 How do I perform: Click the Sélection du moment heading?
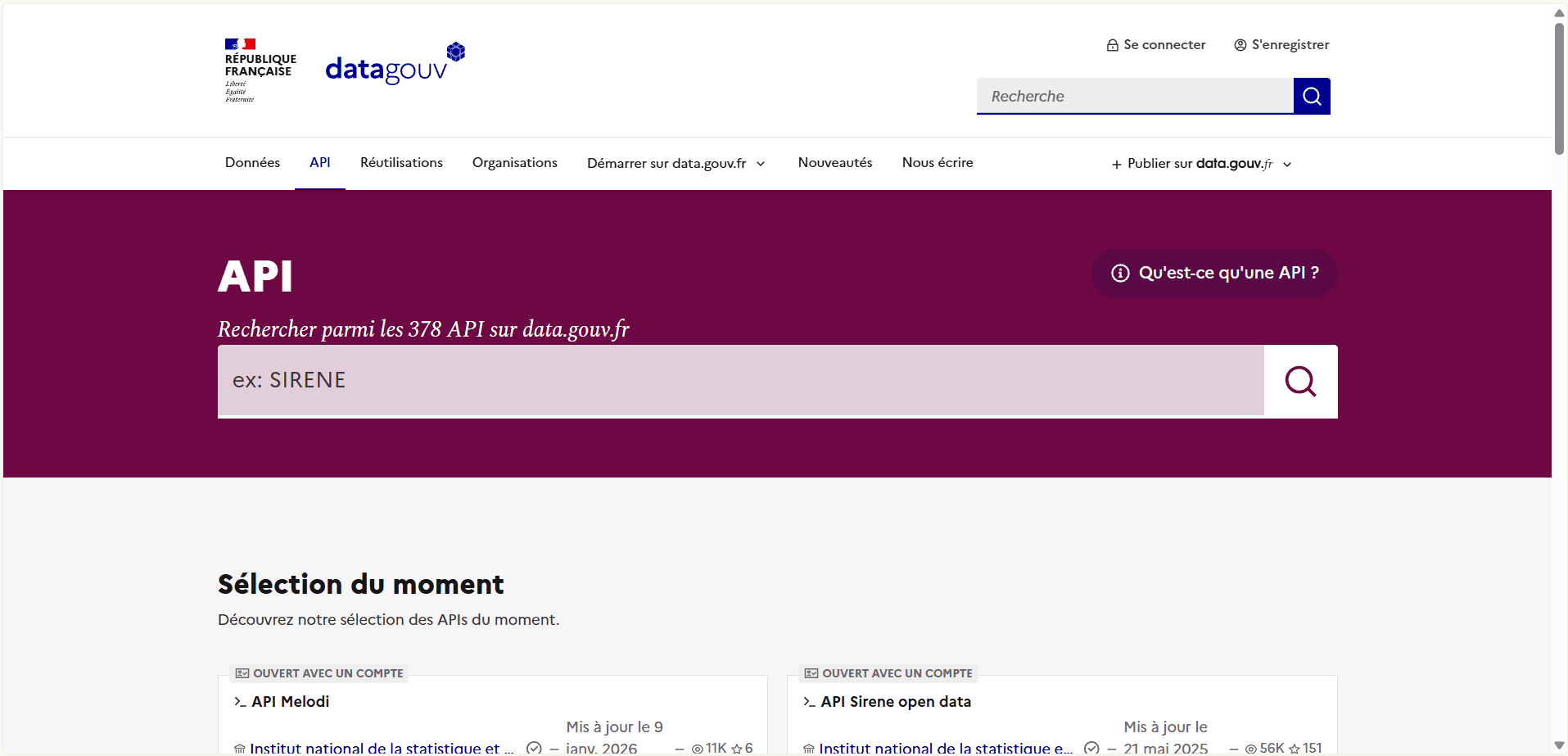click(x=361, y=584)
